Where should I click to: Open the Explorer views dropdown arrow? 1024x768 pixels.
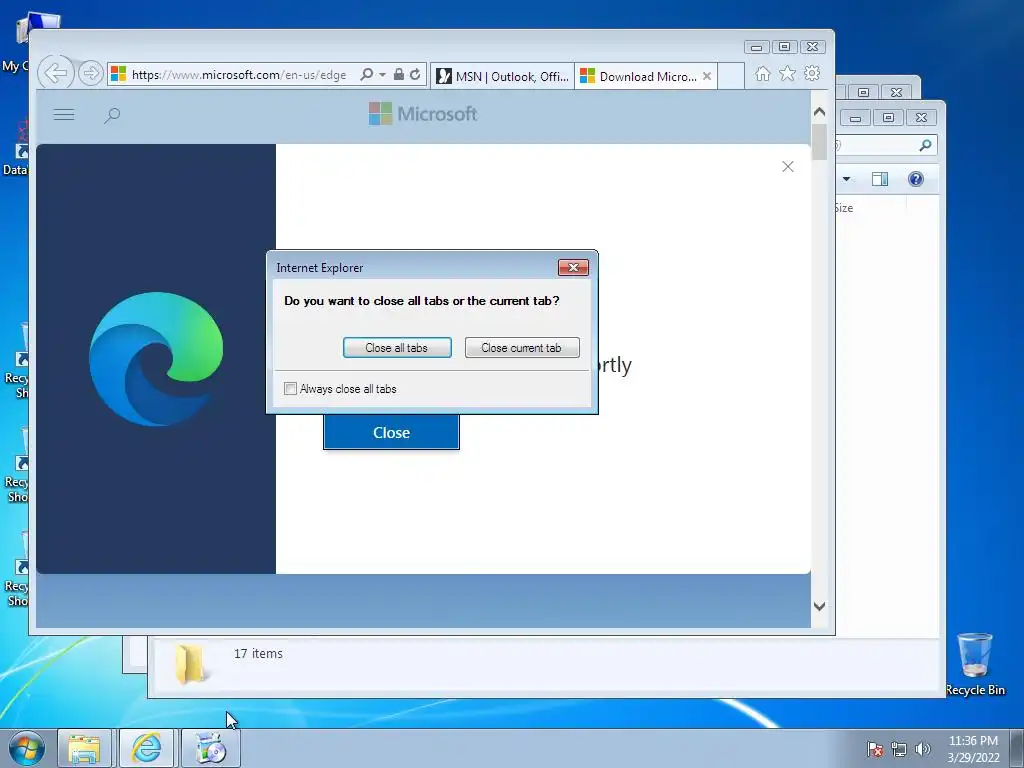[x=846, y=179]
